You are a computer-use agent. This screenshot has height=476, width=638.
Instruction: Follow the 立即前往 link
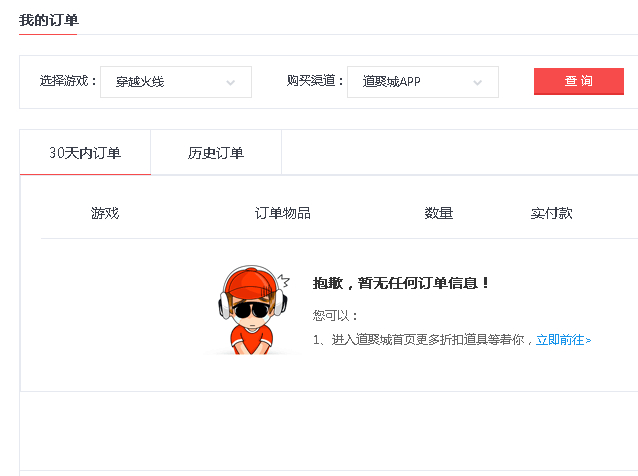564,339
